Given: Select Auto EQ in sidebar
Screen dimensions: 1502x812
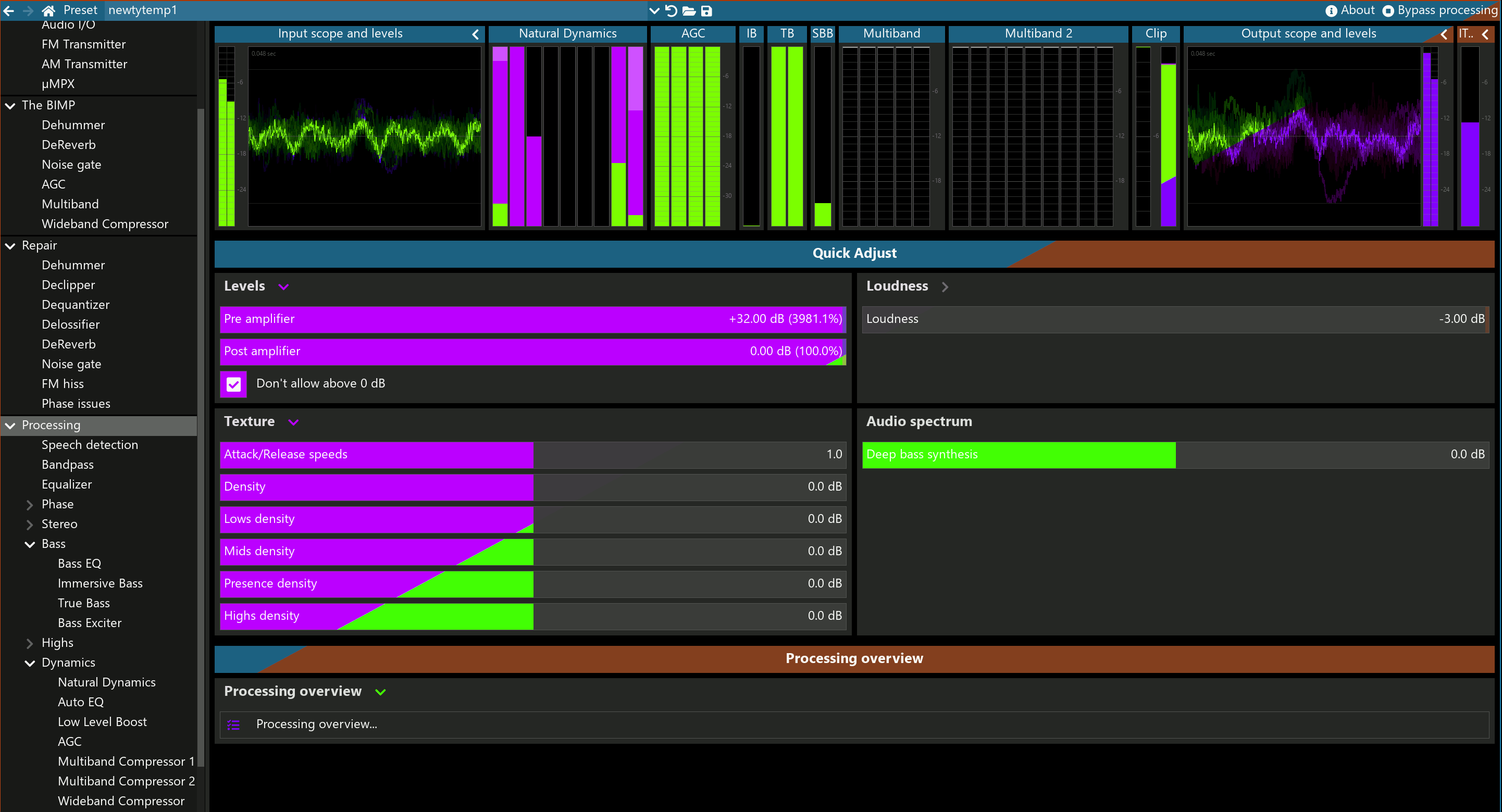Looking at the screenshot, I should tap(80, 703).
